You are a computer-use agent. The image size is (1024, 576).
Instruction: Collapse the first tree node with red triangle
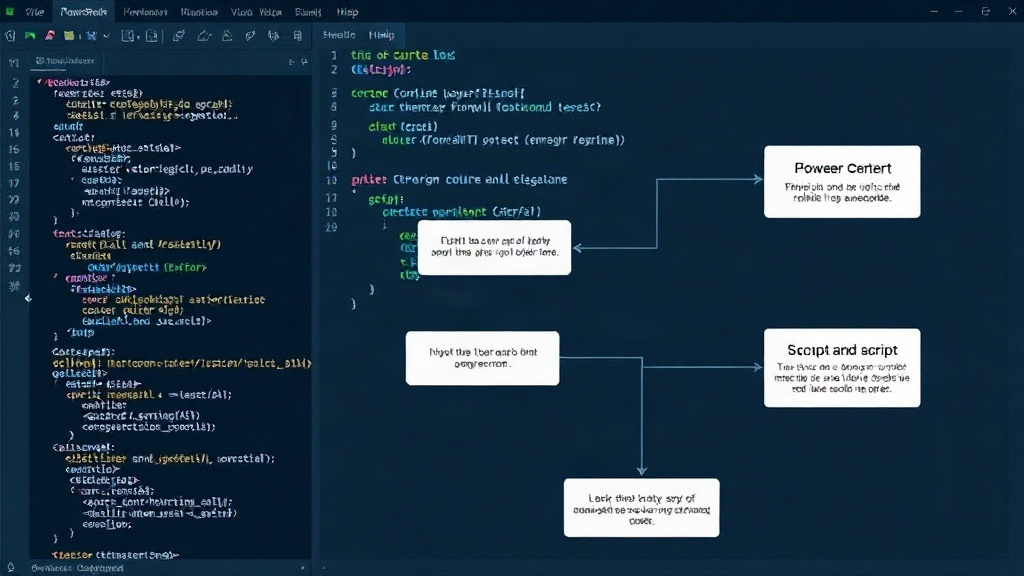click(39, 82)
